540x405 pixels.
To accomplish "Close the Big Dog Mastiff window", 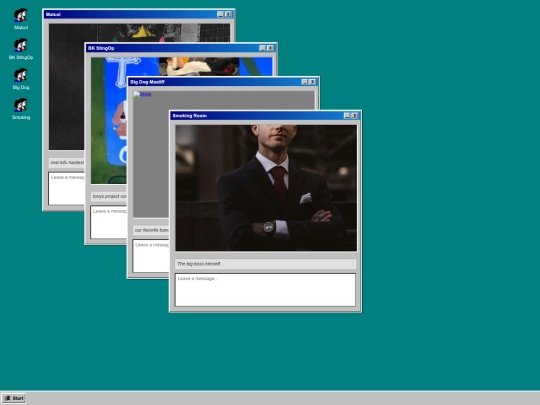I will 312,82.
